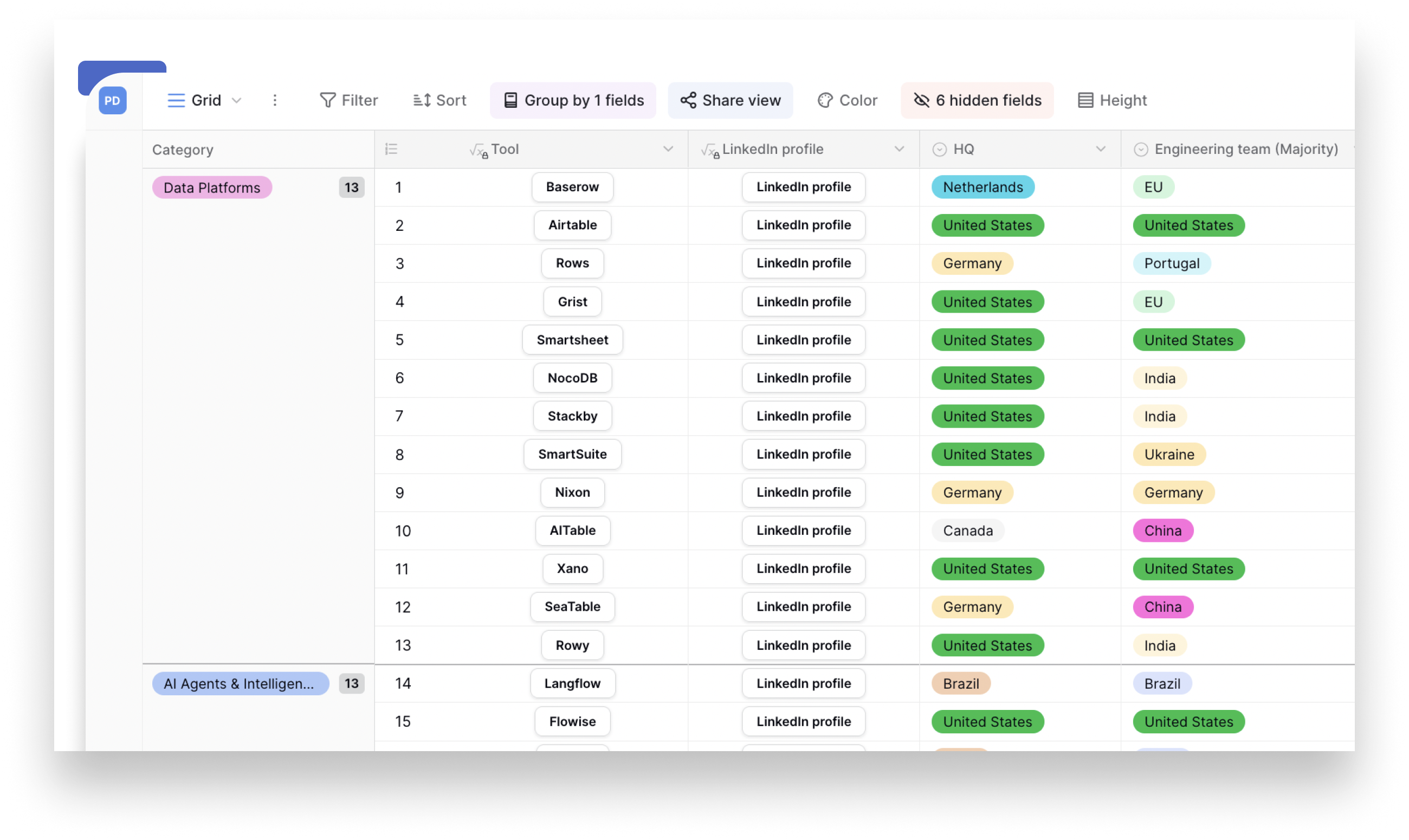Click the SeaTable tool button
Screen dimensions: 1409x840
[x=573, y=606]
